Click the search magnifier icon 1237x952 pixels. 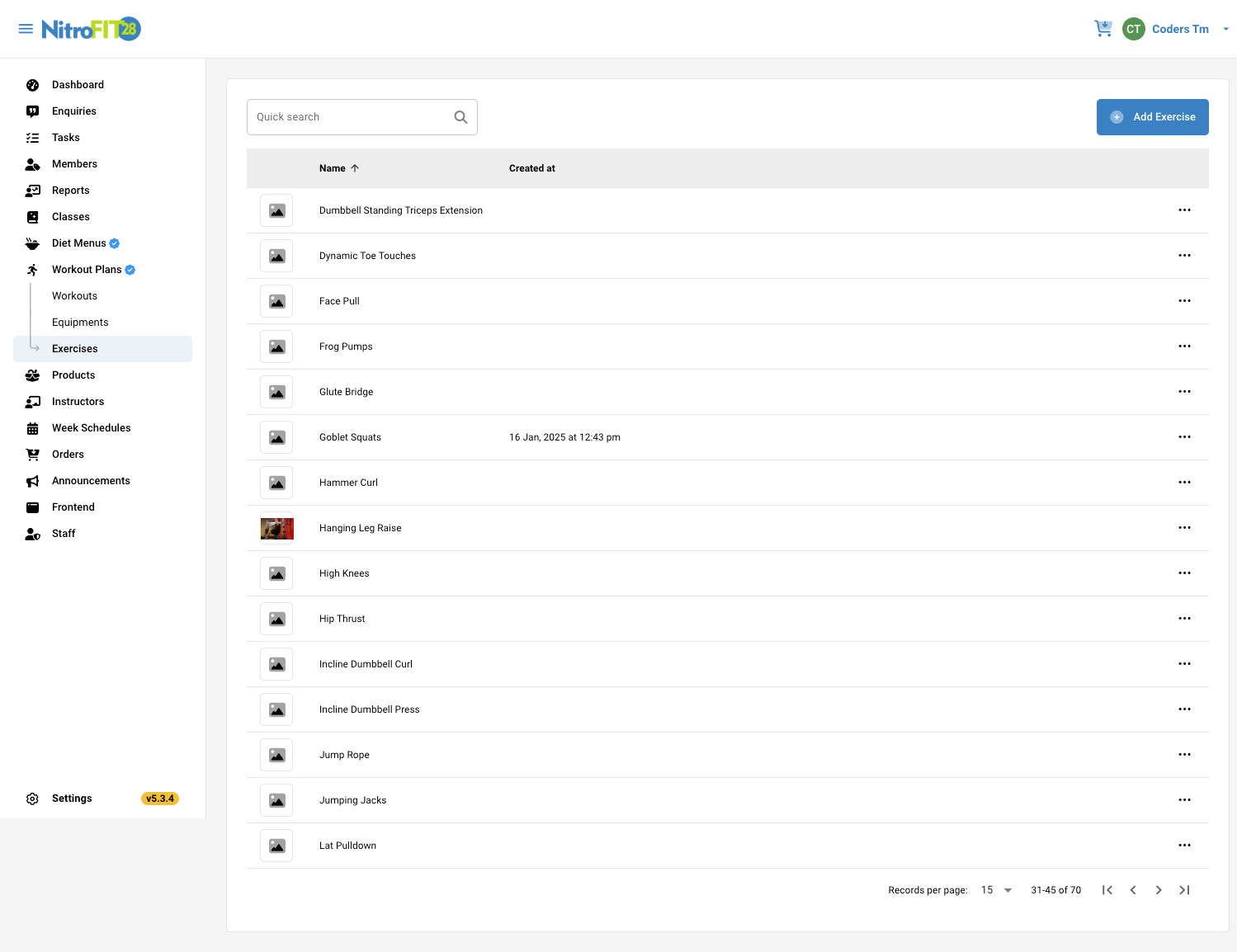click(460, 117)
